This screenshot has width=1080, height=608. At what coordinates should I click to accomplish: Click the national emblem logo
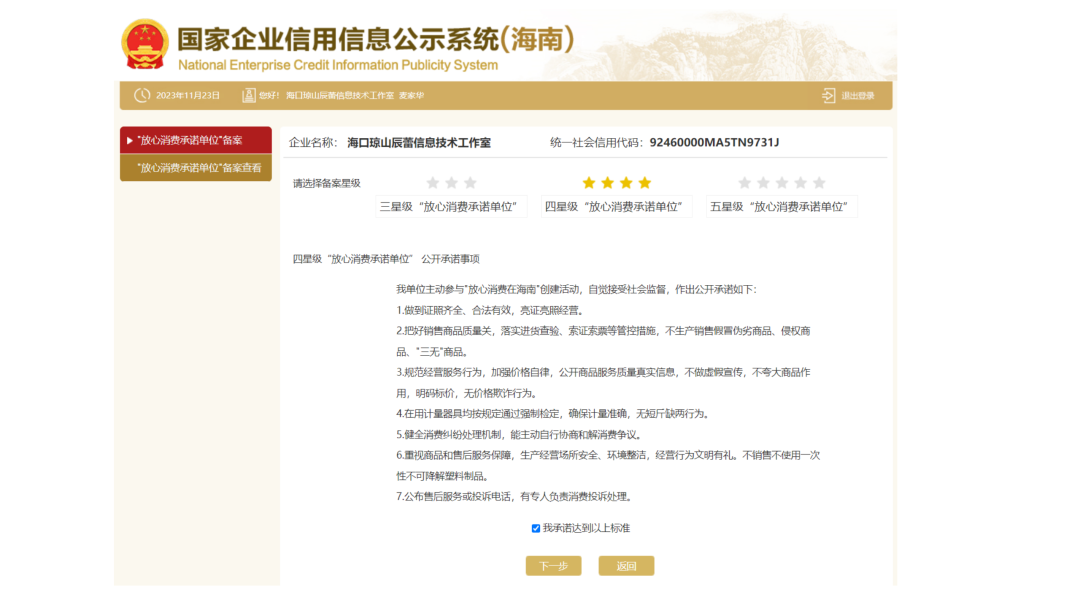[x=145, y=44]
